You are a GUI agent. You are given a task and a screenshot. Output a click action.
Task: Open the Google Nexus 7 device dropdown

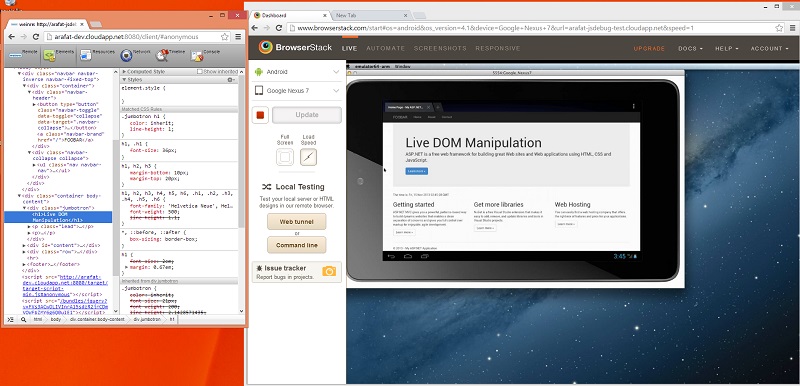click(296, 91)
